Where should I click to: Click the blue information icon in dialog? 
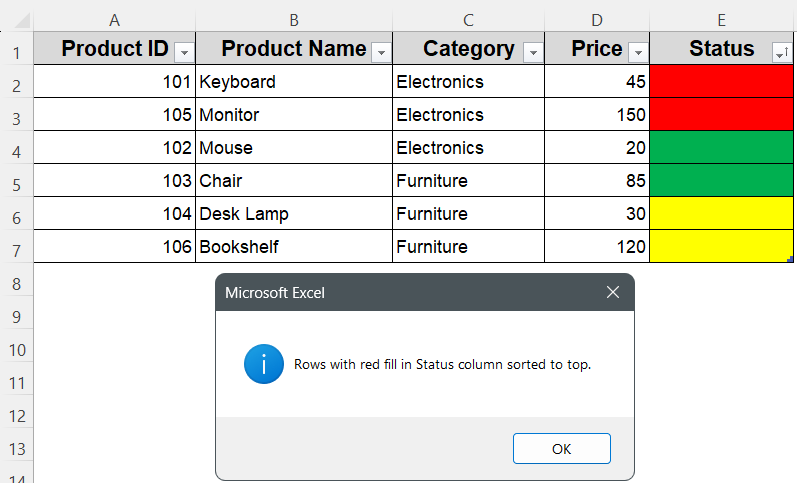pos(264,364)
